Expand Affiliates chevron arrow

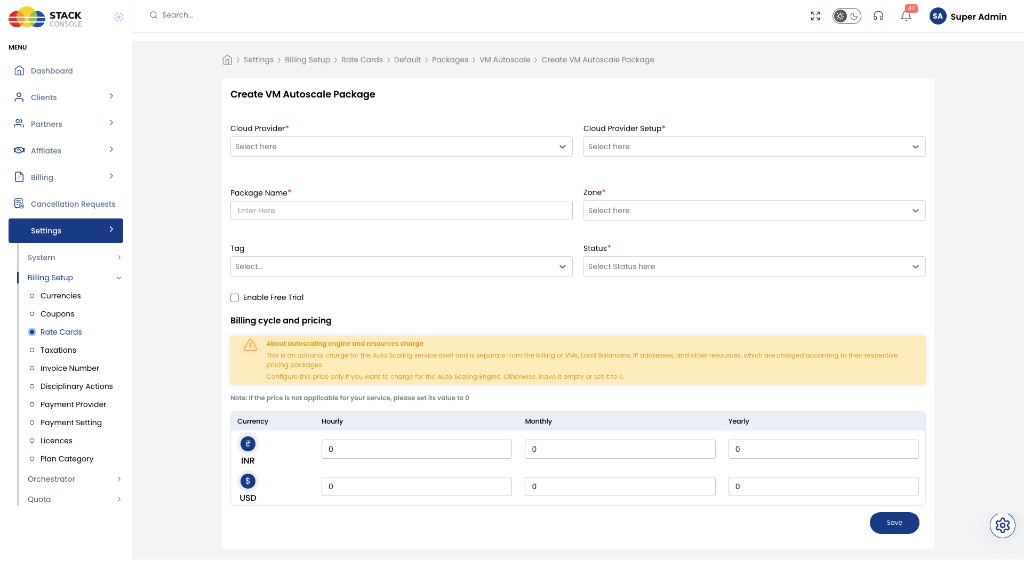[x=111, y=150]
